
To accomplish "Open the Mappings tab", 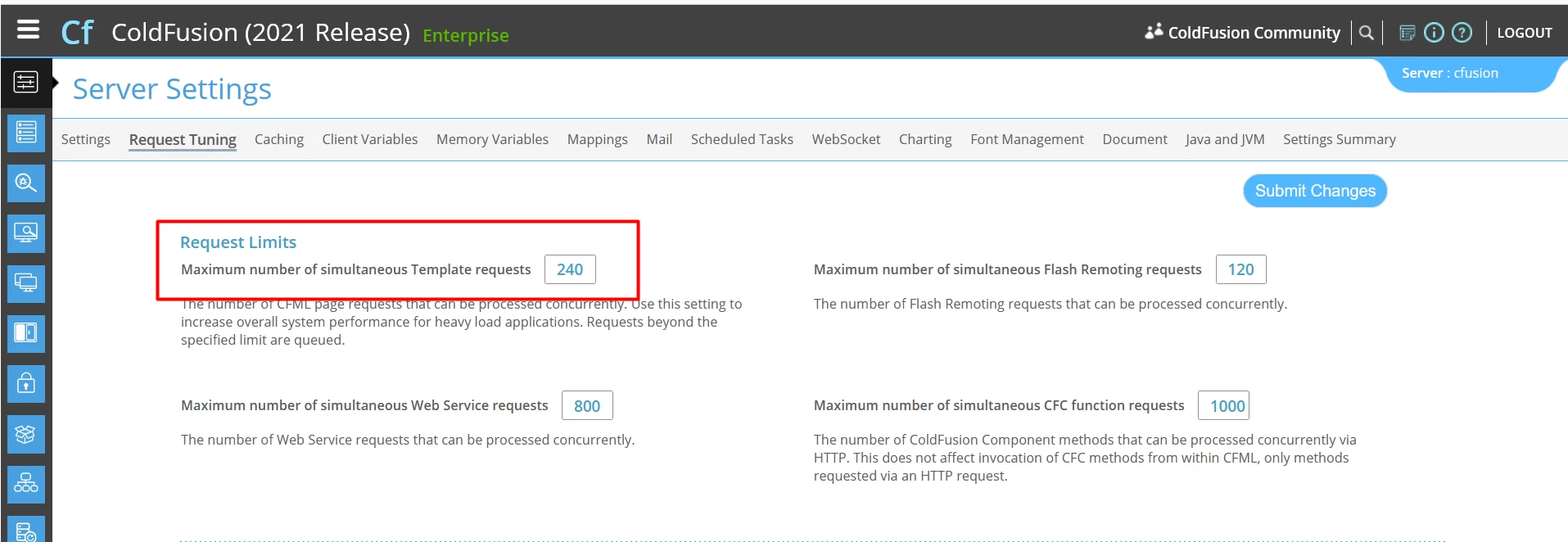I will pyautogui.click(x=598, y=139).
